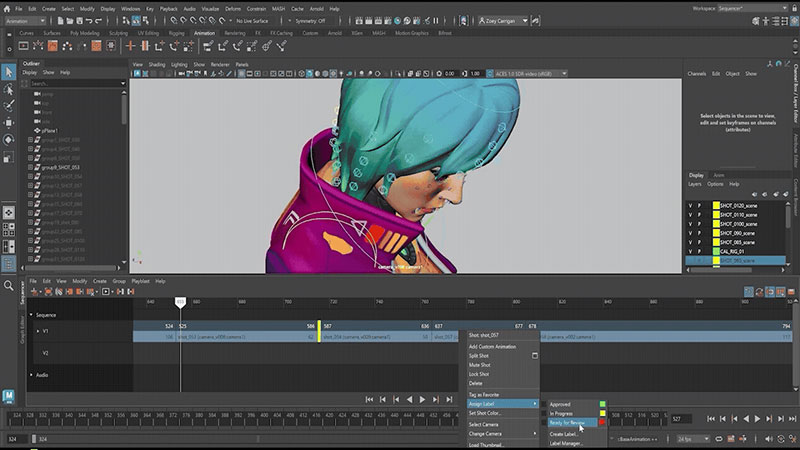Check the box beside In Progress label
This screenshot has width=800, height=450.
(544, 413)
